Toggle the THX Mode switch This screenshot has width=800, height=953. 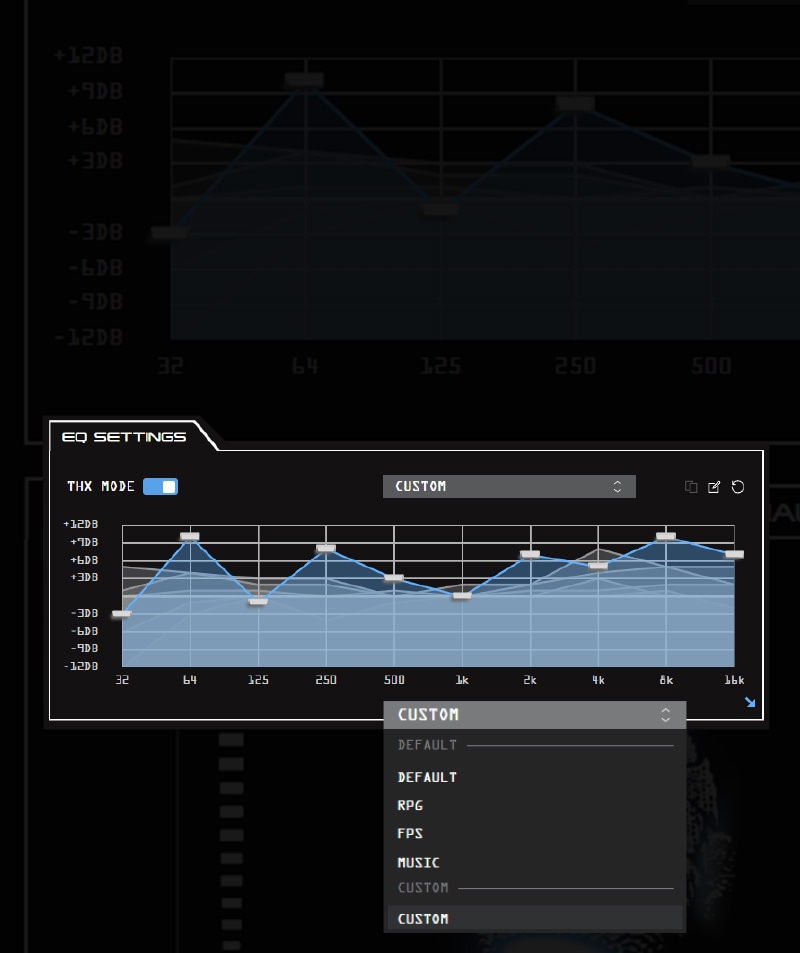click(160, 486)
